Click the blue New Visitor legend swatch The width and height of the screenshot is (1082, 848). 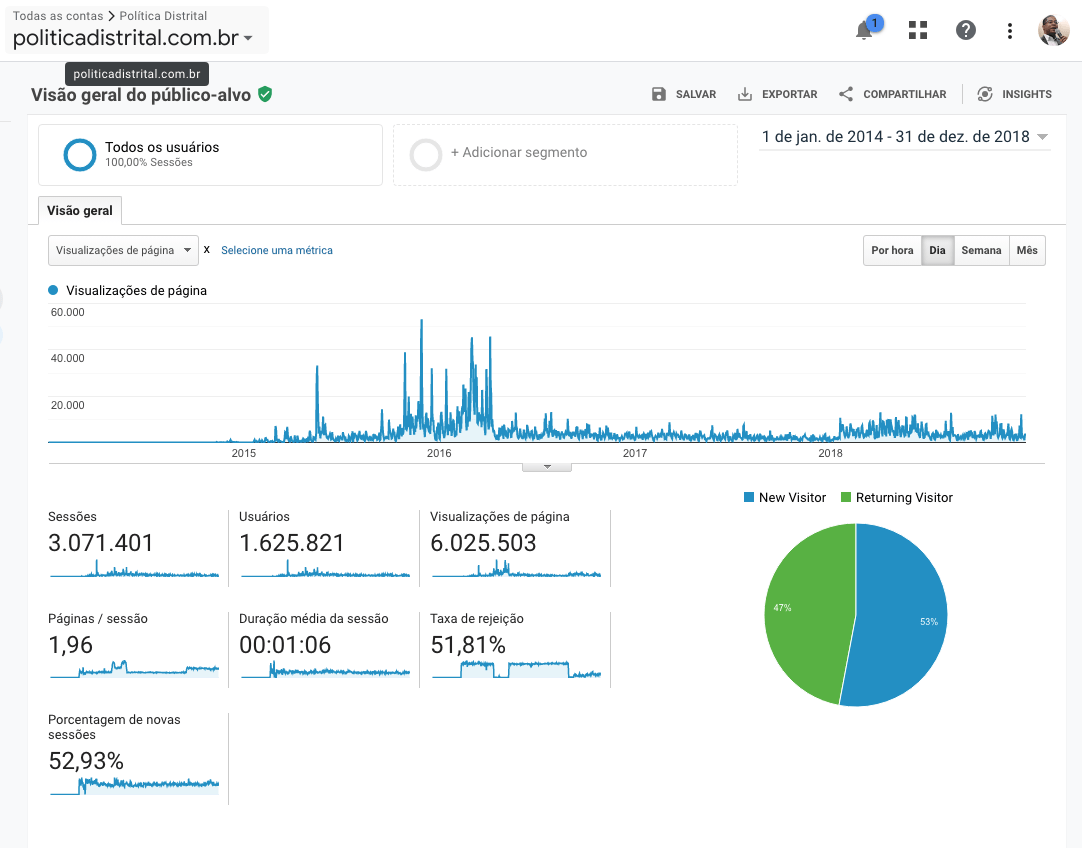click(749, 497)
